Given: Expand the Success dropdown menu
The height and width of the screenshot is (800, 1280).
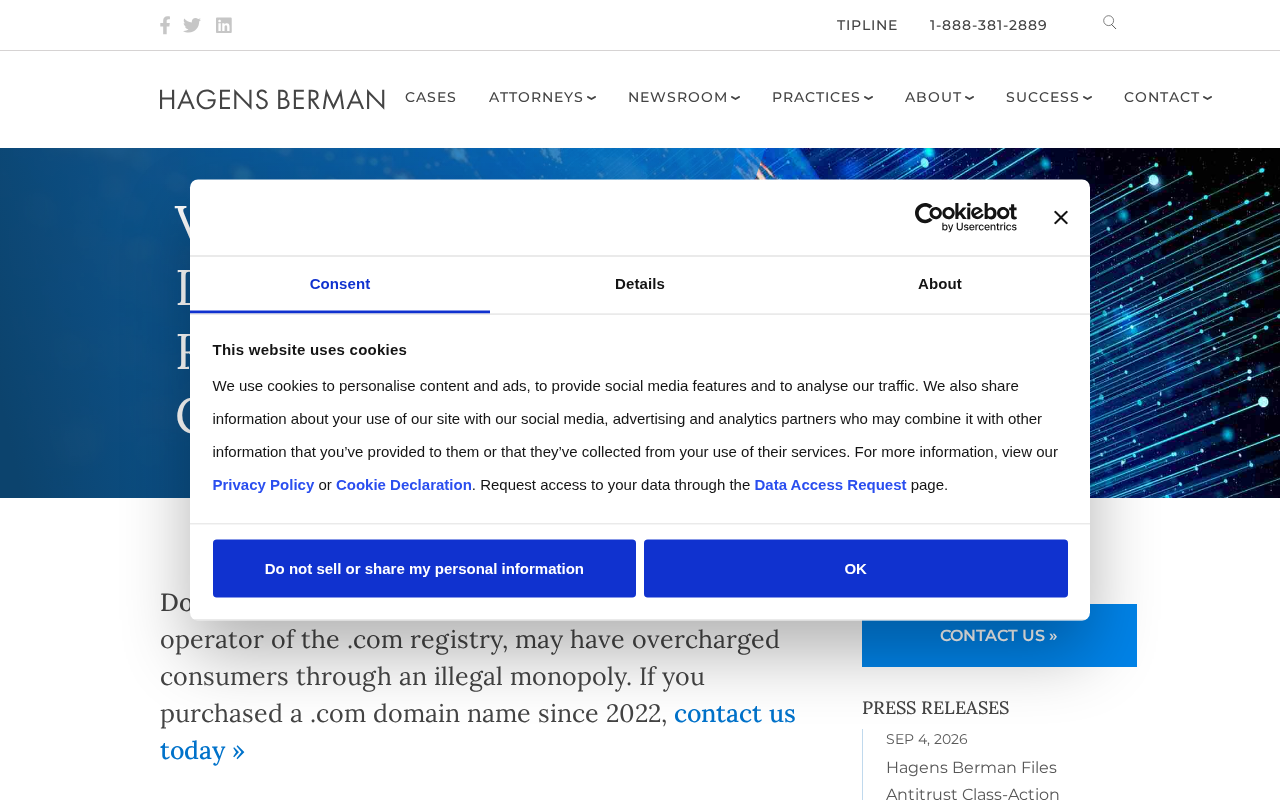Looking at the screenshot, I should click(x=1049, y=98).
